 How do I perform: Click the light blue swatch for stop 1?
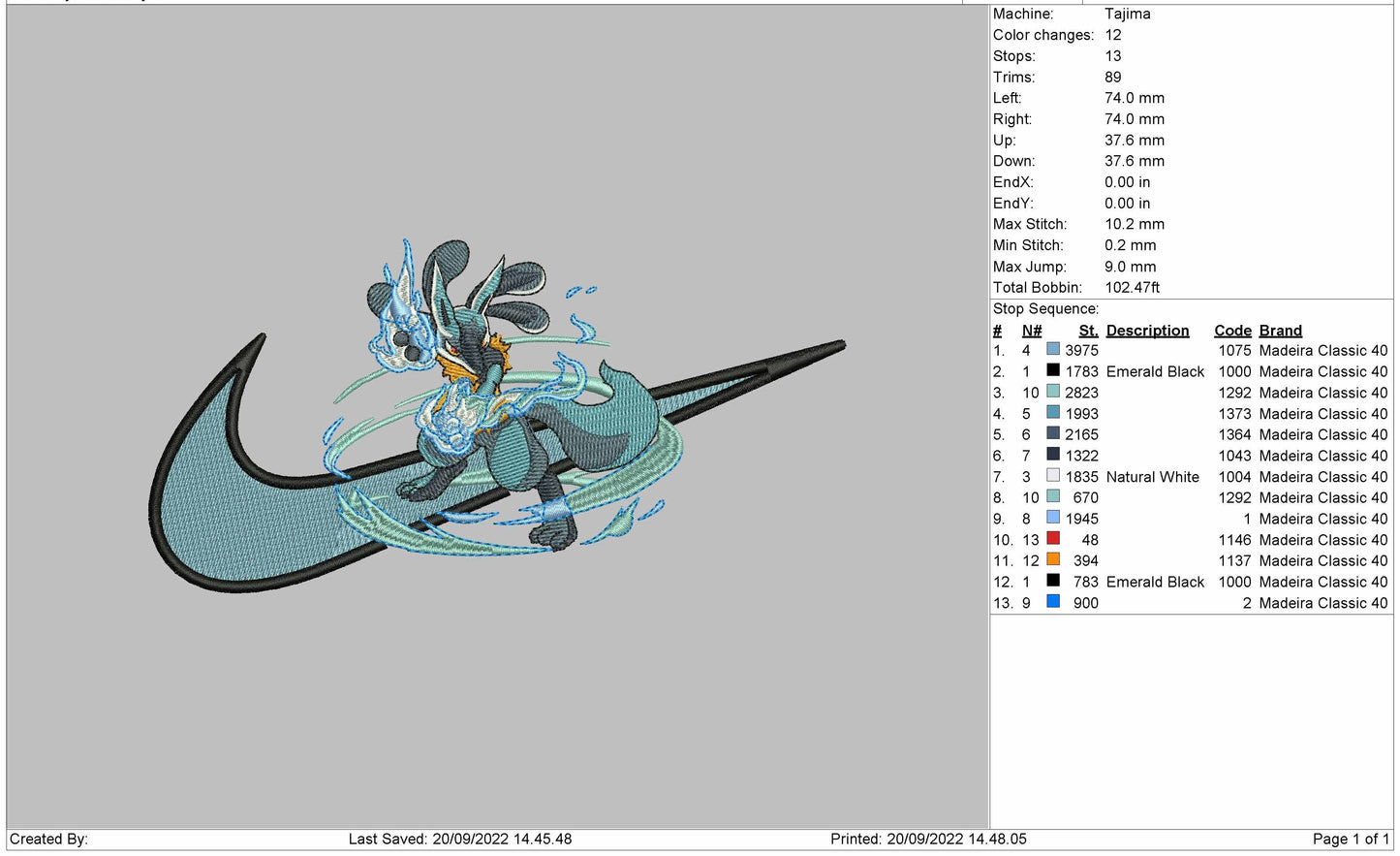[1052, 350]
